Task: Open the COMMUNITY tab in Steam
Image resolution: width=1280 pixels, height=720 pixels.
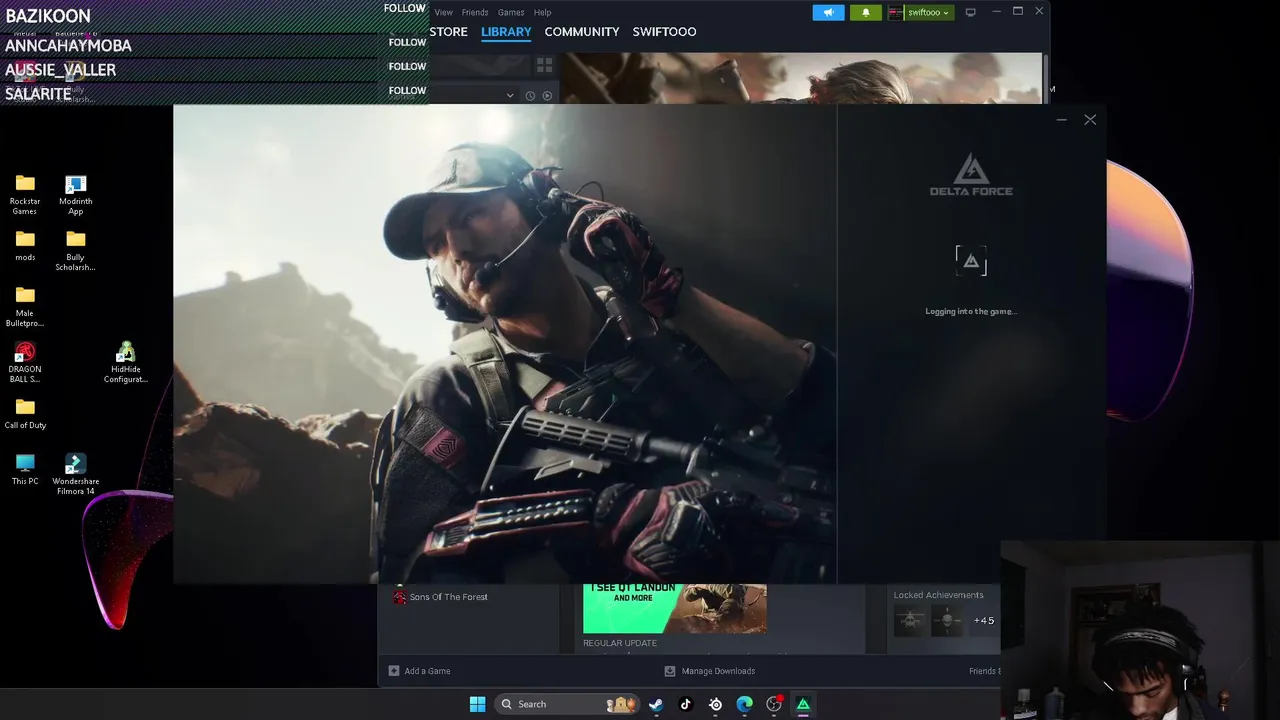Action: click(582, 32)
